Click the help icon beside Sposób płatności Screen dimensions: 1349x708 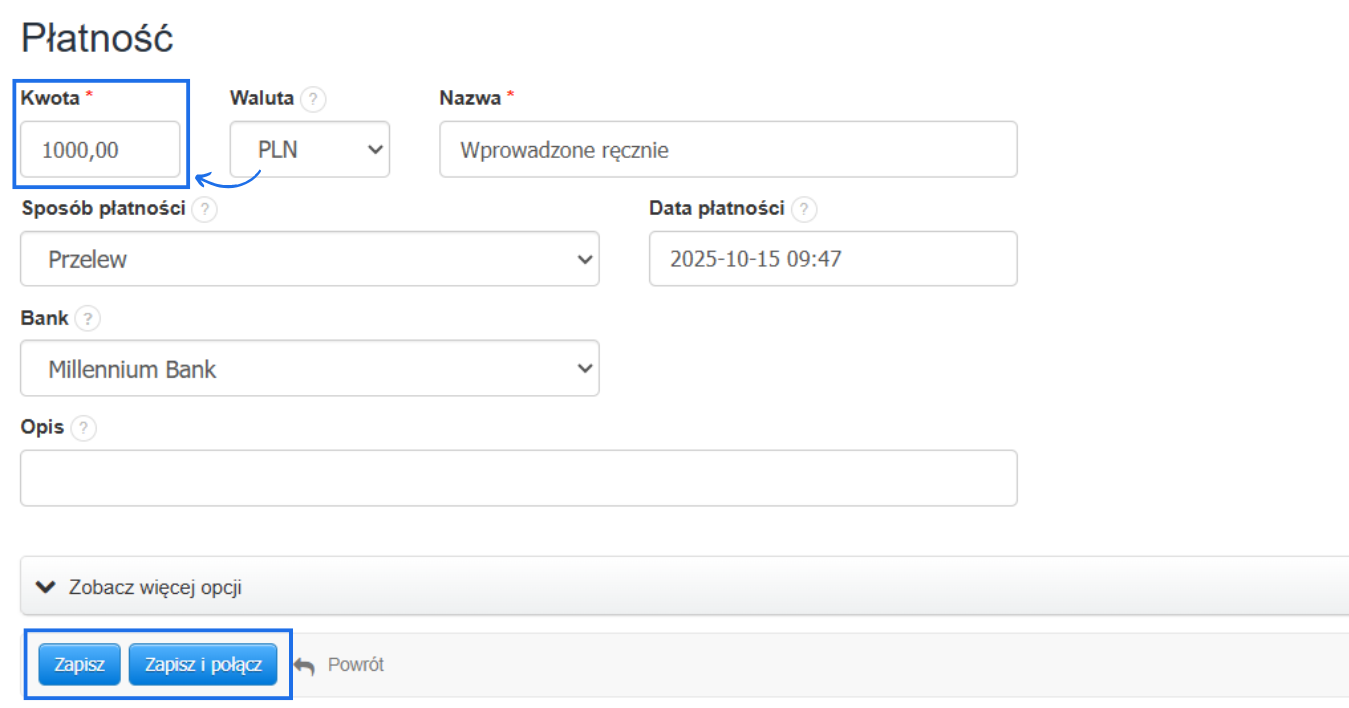click(x=204, y=209)
